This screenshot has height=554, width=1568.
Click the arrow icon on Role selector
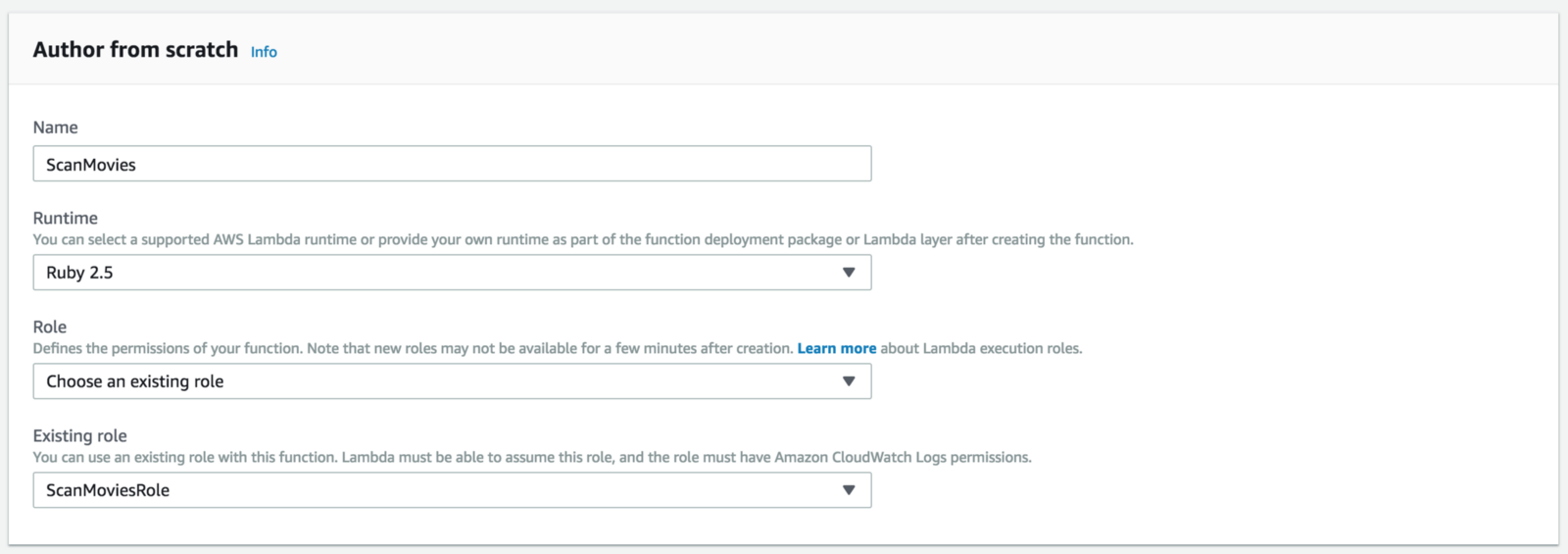[849, 381]
